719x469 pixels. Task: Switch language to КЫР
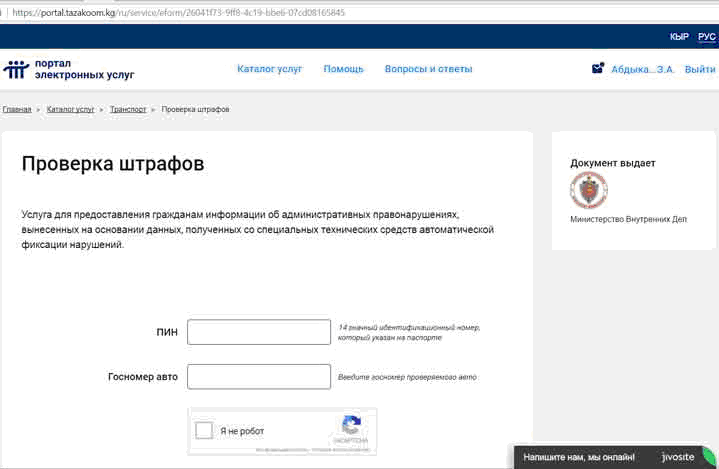[679, 37]
